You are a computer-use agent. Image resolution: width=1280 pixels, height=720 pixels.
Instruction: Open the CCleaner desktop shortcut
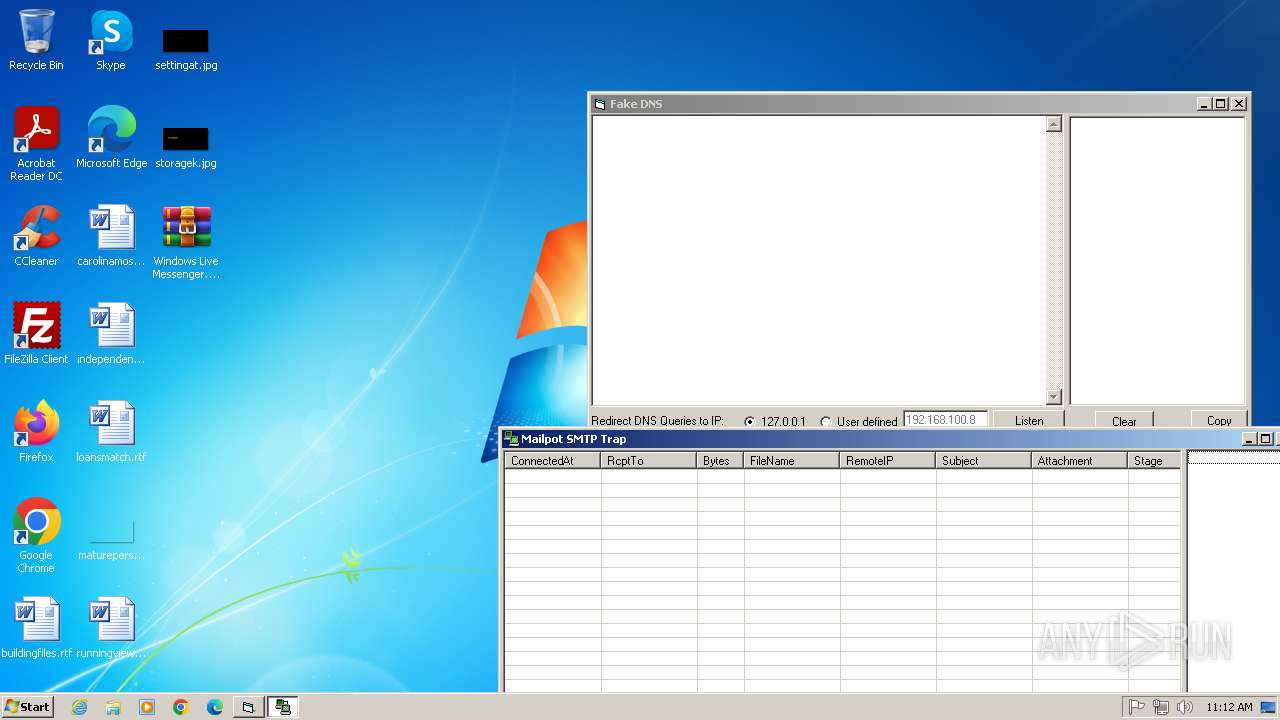[x=36, y=236]
